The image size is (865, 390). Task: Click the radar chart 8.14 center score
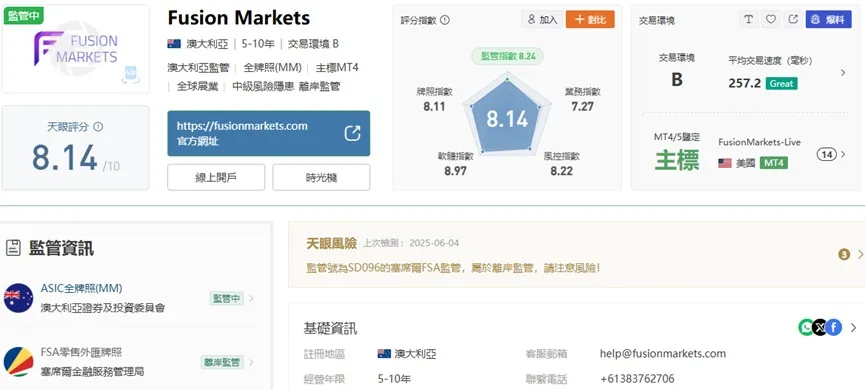[x=507, y=119]
